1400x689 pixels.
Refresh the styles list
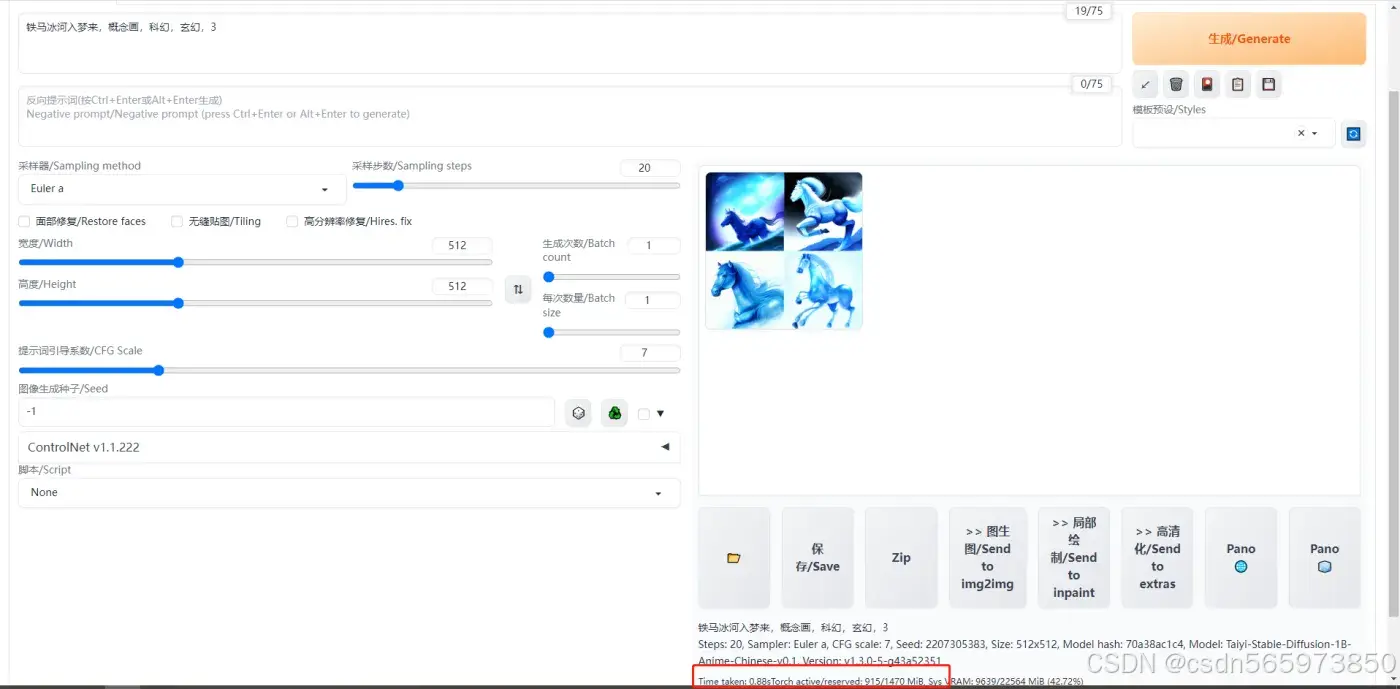1353,133
